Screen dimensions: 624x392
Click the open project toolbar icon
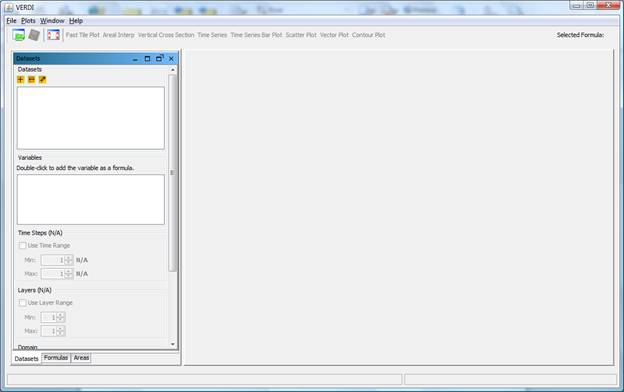[x=18, y=35]
